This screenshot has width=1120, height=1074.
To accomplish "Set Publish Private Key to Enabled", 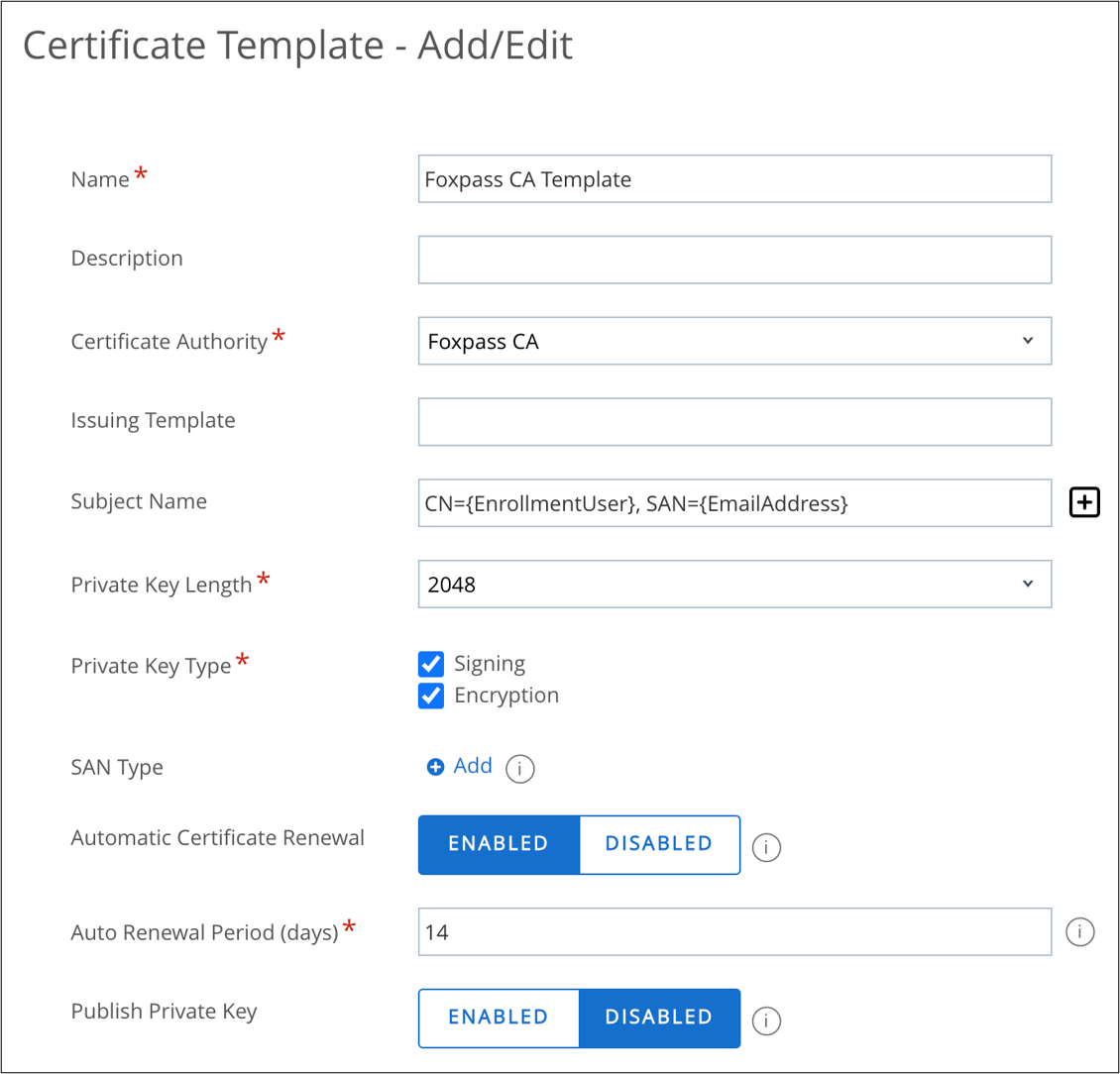I will [498, 1018].
